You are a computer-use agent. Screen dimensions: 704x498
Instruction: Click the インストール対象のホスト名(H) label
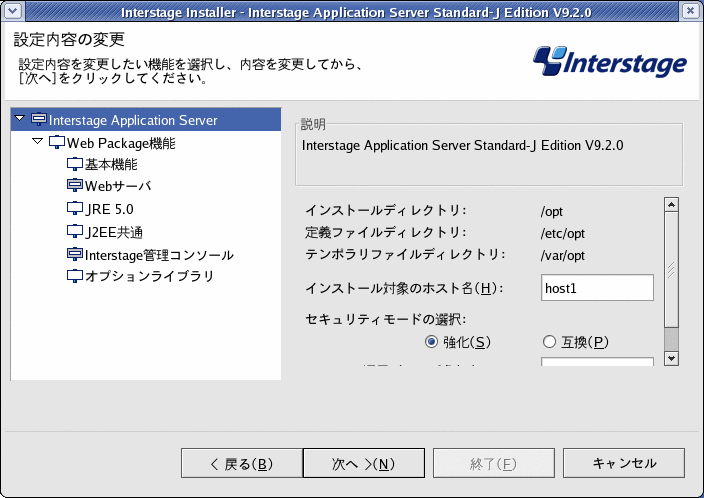tap(404, 288)
